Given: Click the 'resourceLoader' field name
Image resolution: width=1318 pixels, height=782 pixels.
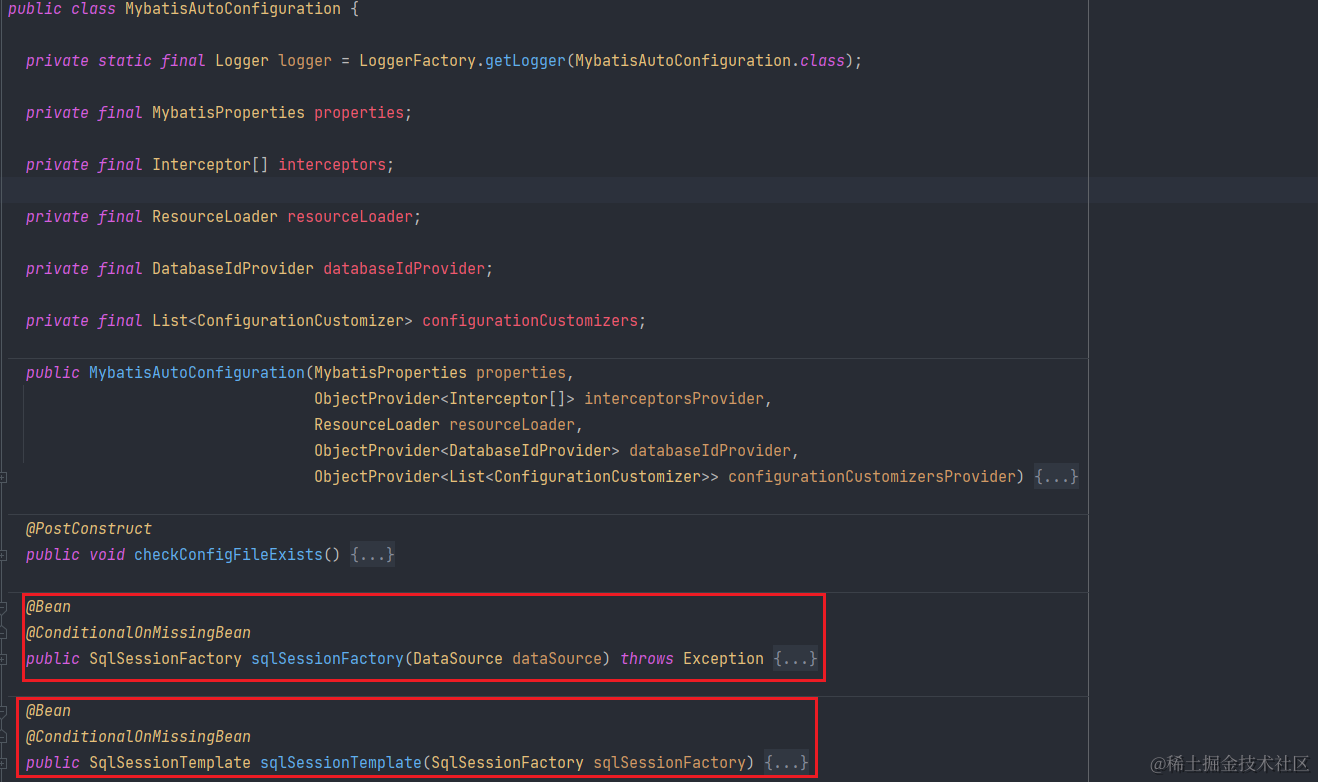Looking at the screenshot, I should [350, 217].
